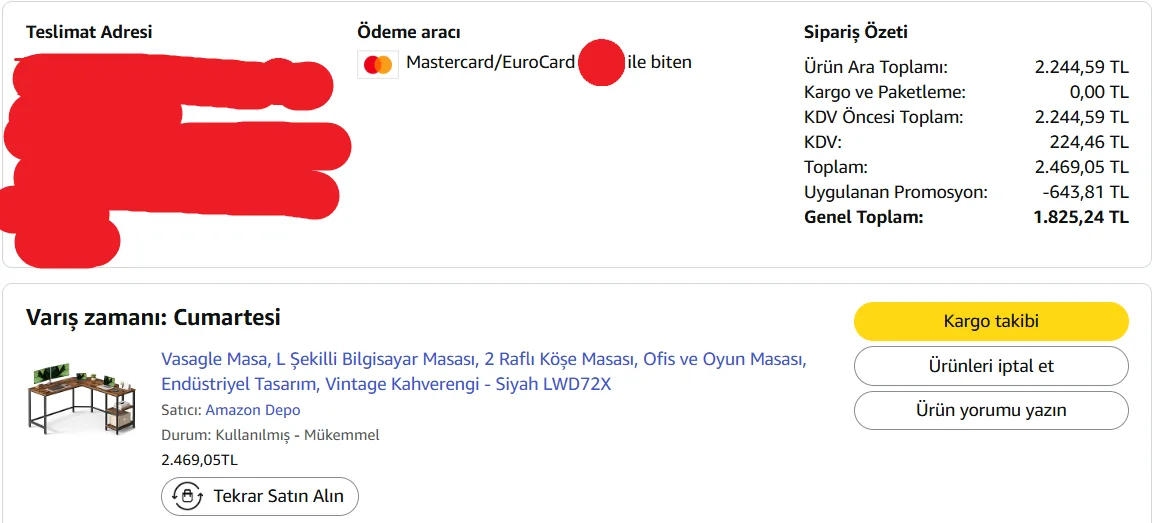This screenshot has width=1163, height=523.
Task: Click the circular arrows icon beside Tekrar Satın Alın
Action: click(x=186, y=496)
